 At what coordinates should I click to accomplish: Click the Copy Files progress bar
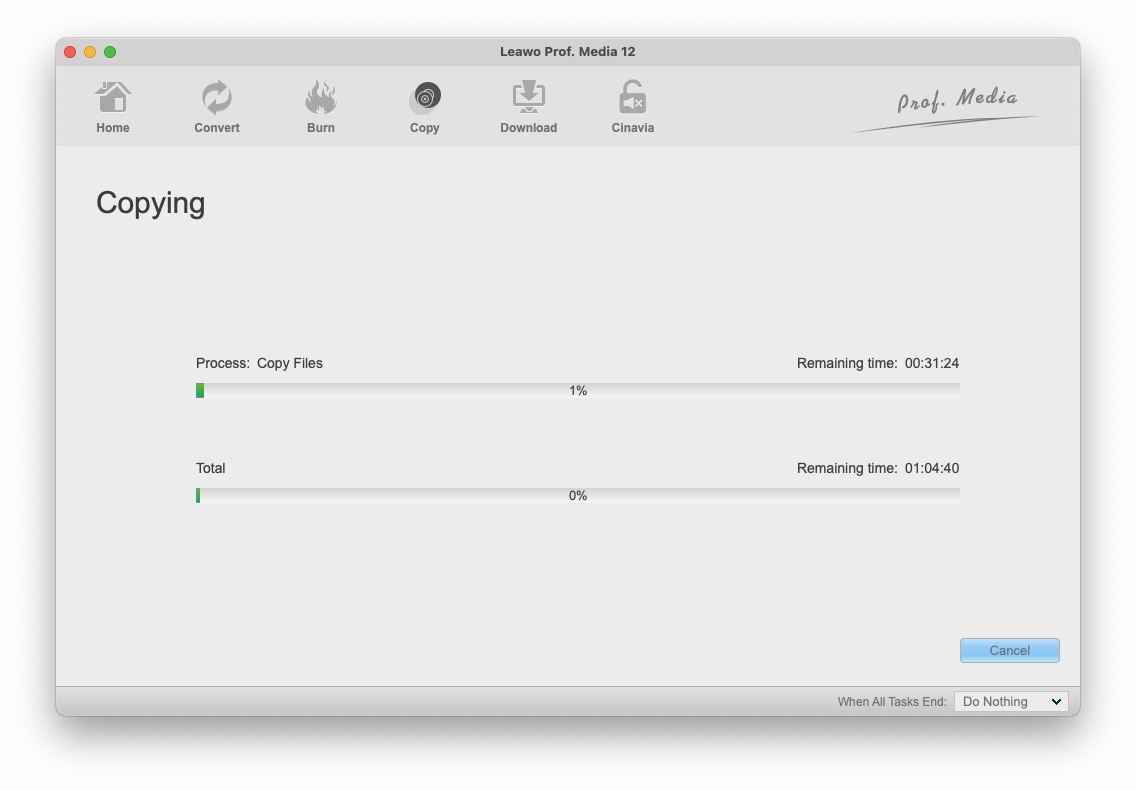tap(578, 391)
